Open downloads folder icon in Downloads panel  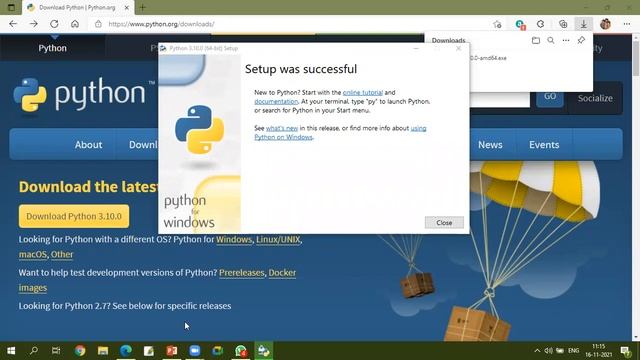point(536,40)
